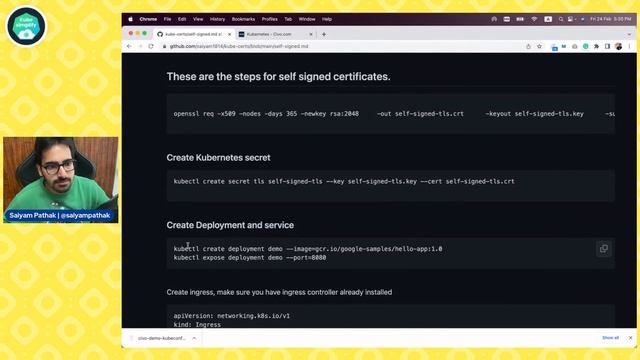Viewport: 640px width, 360px height.
Task: Switch to the Kubernetes Civo.com tab
Action: click(x=276, y=34)
